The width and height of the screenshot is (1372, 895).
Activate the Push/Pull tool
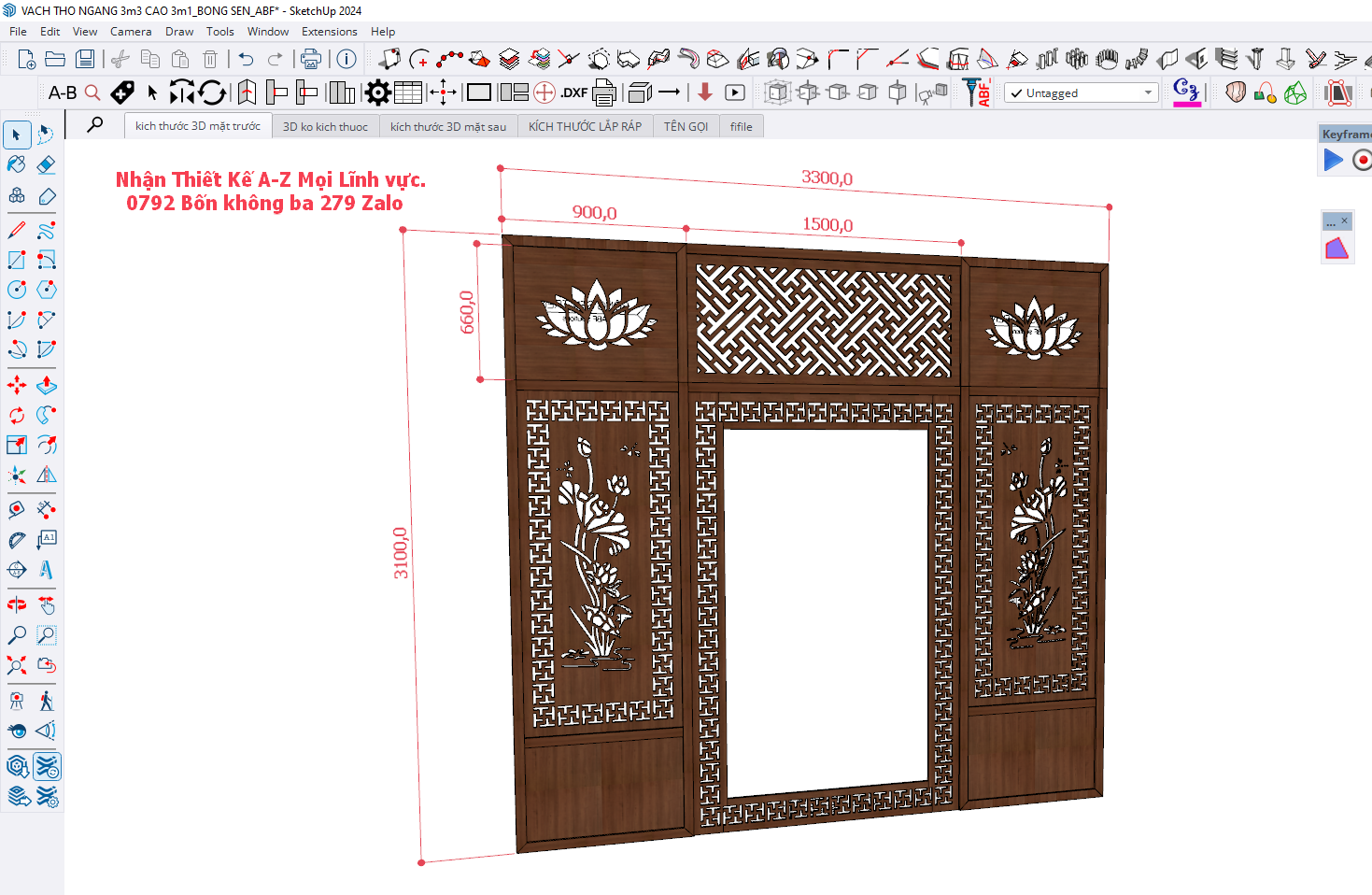pos(46,385)
